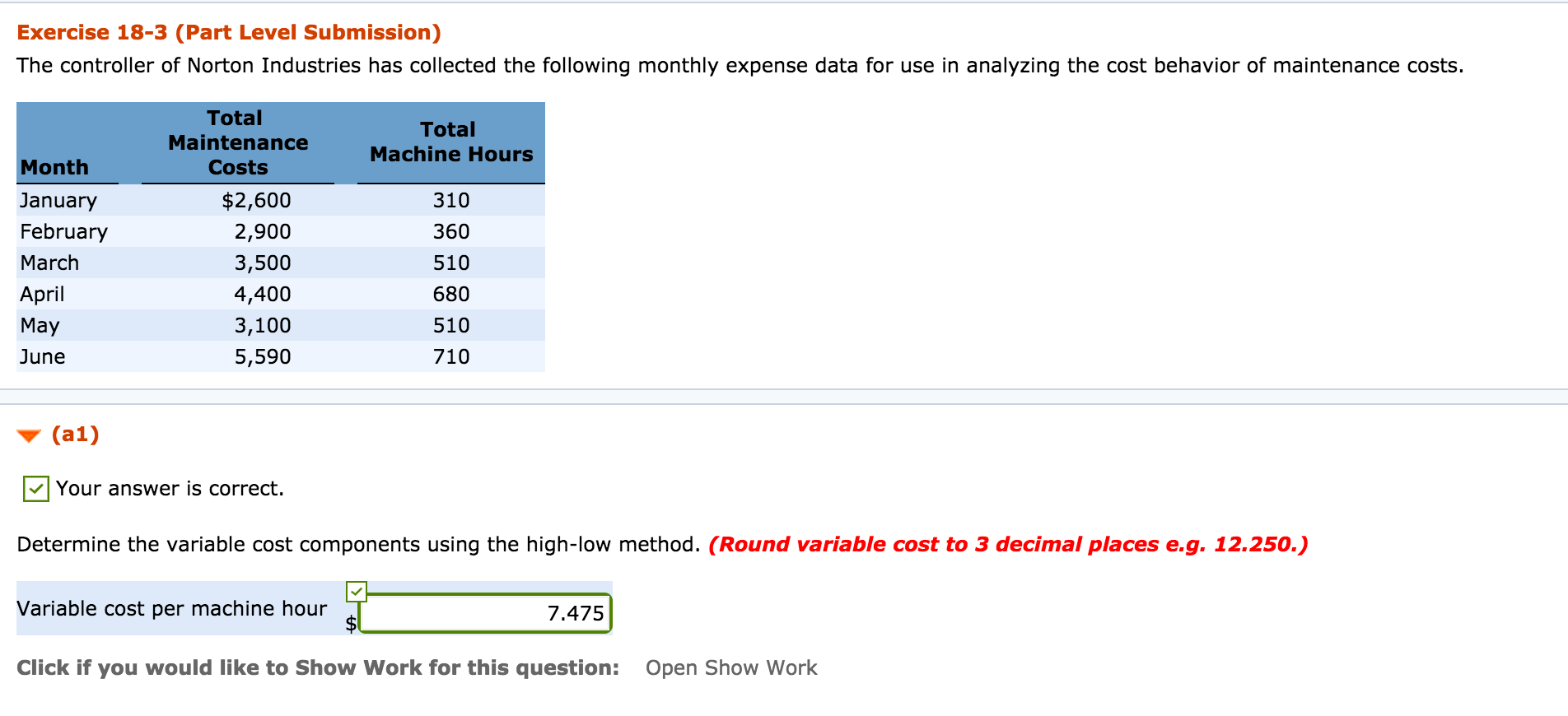1568x716 pixels.
Task: Open Show Work link
Action: pyautogui.click(x=730, y=667)
